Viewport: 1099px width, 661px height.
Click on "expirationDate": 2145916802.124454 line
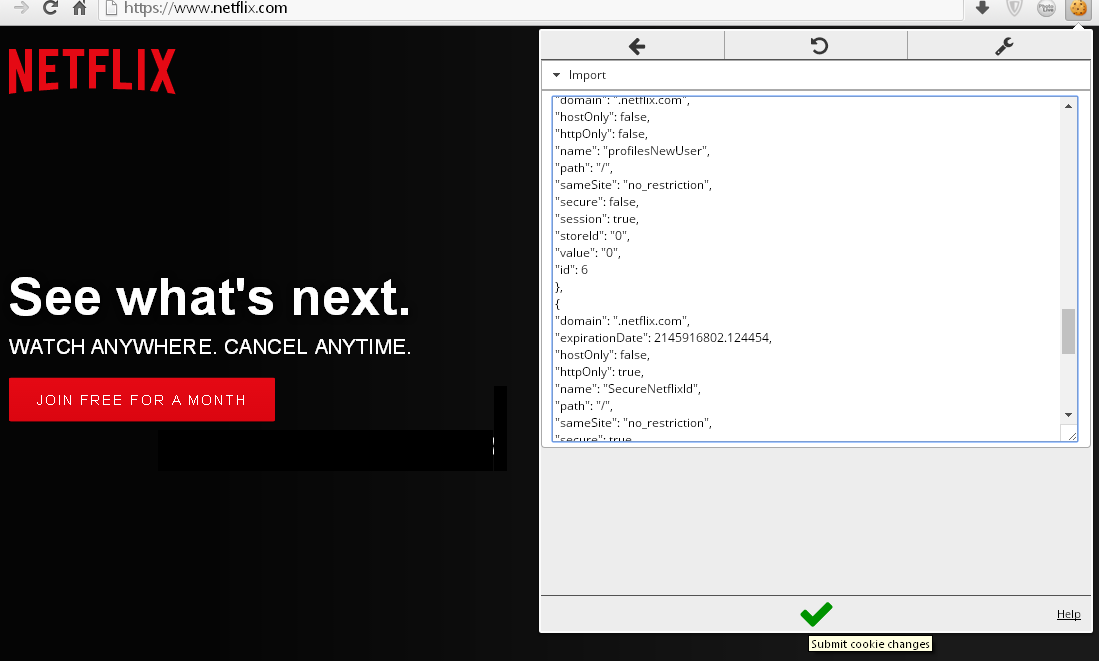click(663, 338)
